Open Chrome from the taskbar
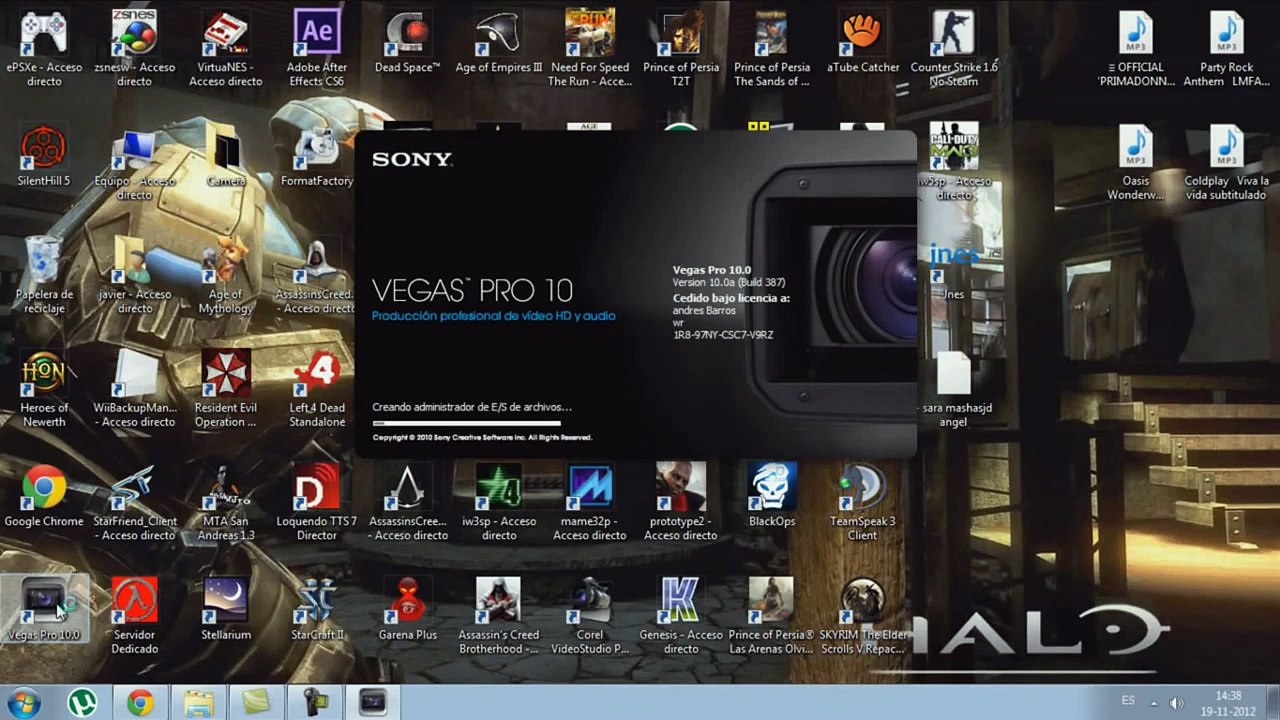Image resolution: width=1280 pixels, height=720 pixels. (x=140, y=702)
